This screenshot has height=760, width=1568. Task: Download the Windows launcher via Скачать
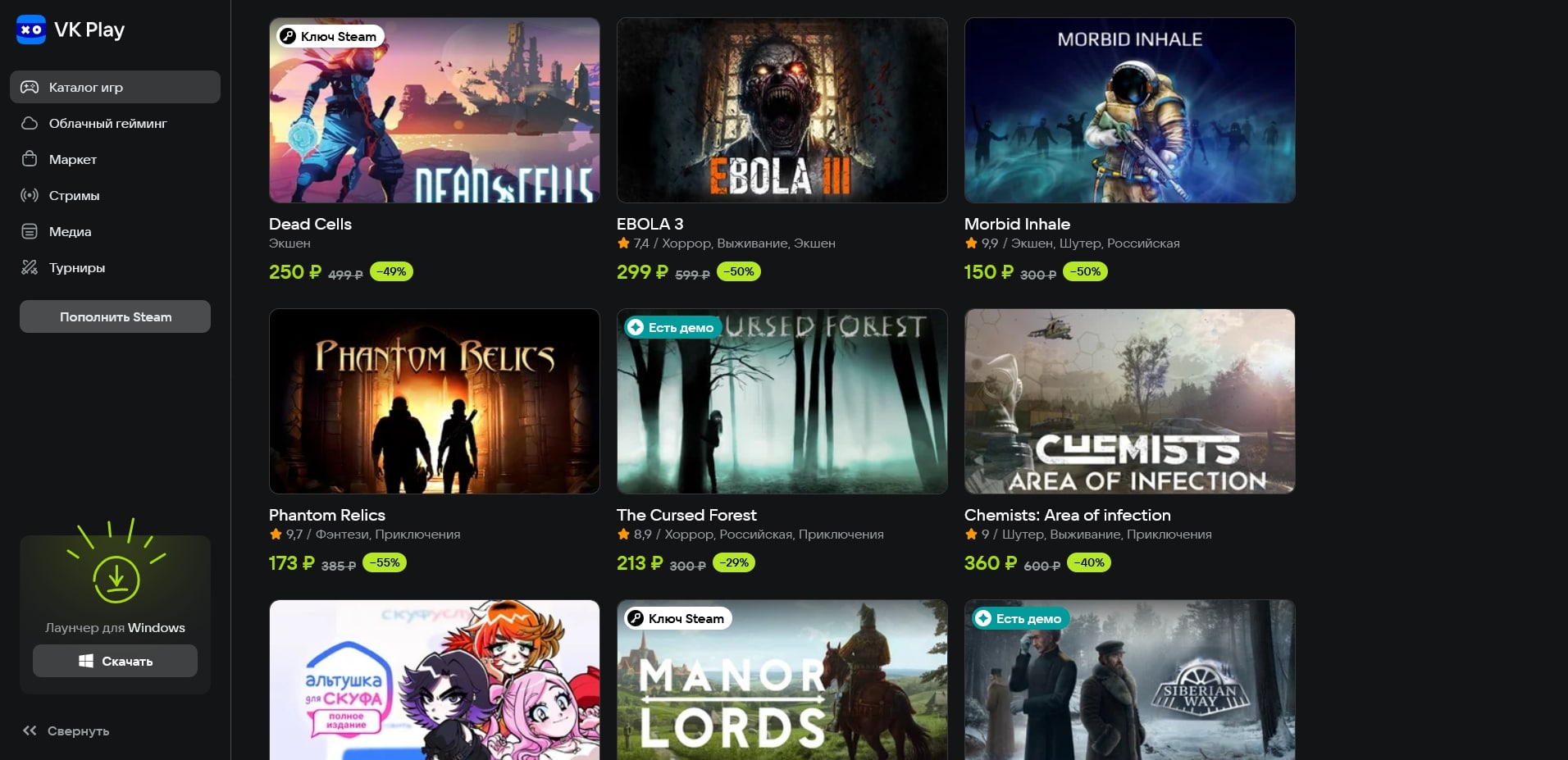pyautogui.click(x=115, y=661)
